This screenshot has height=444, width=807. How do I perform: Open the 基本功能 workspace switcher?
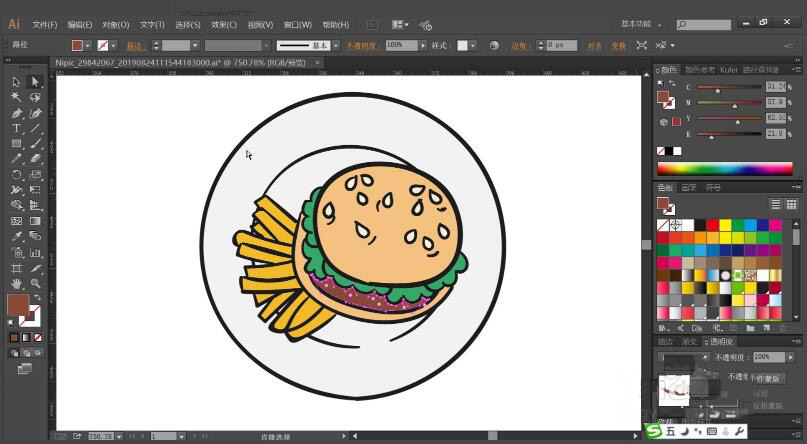click(641, 24)
